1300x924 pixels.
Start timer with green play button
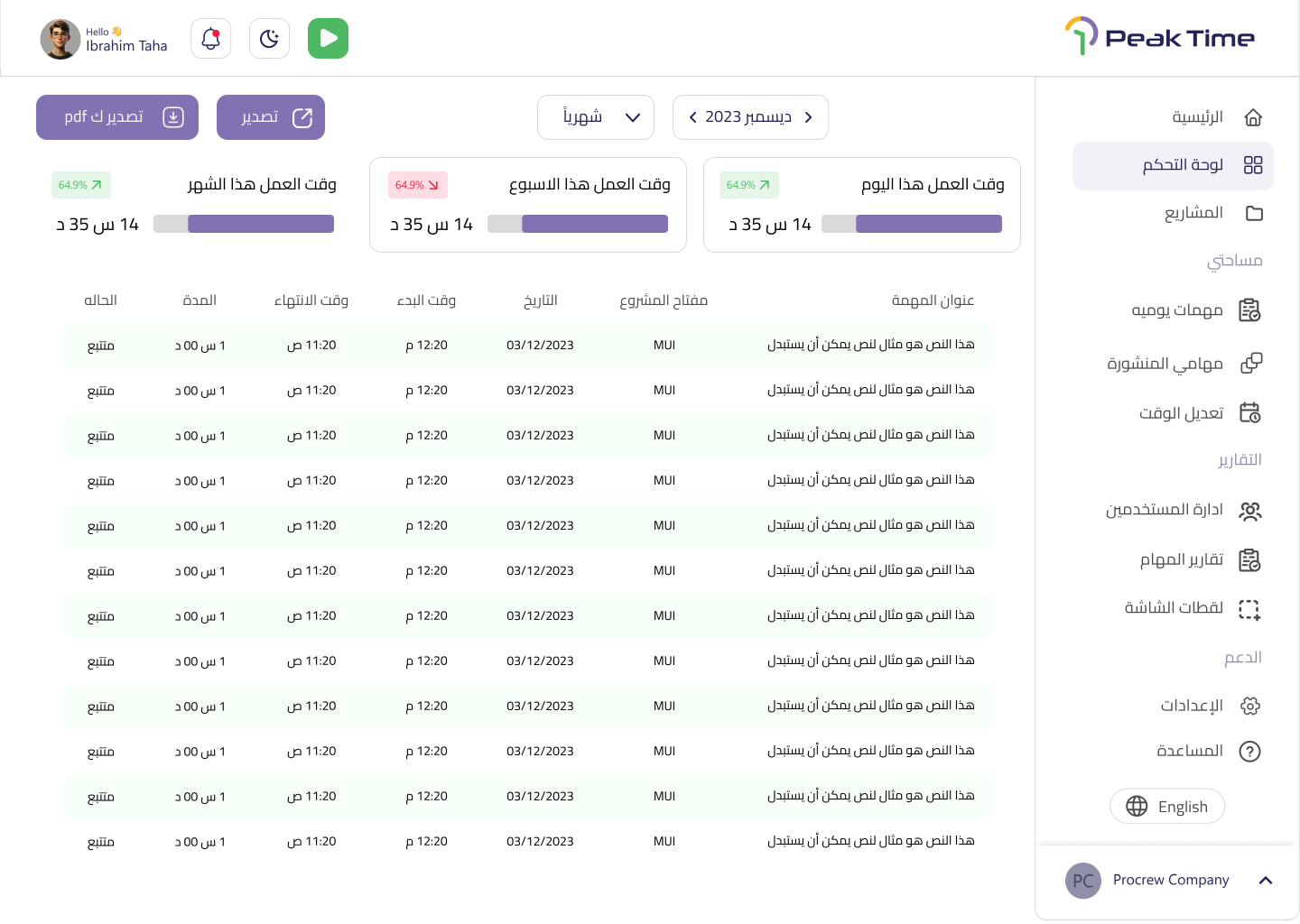coord(328,39)
